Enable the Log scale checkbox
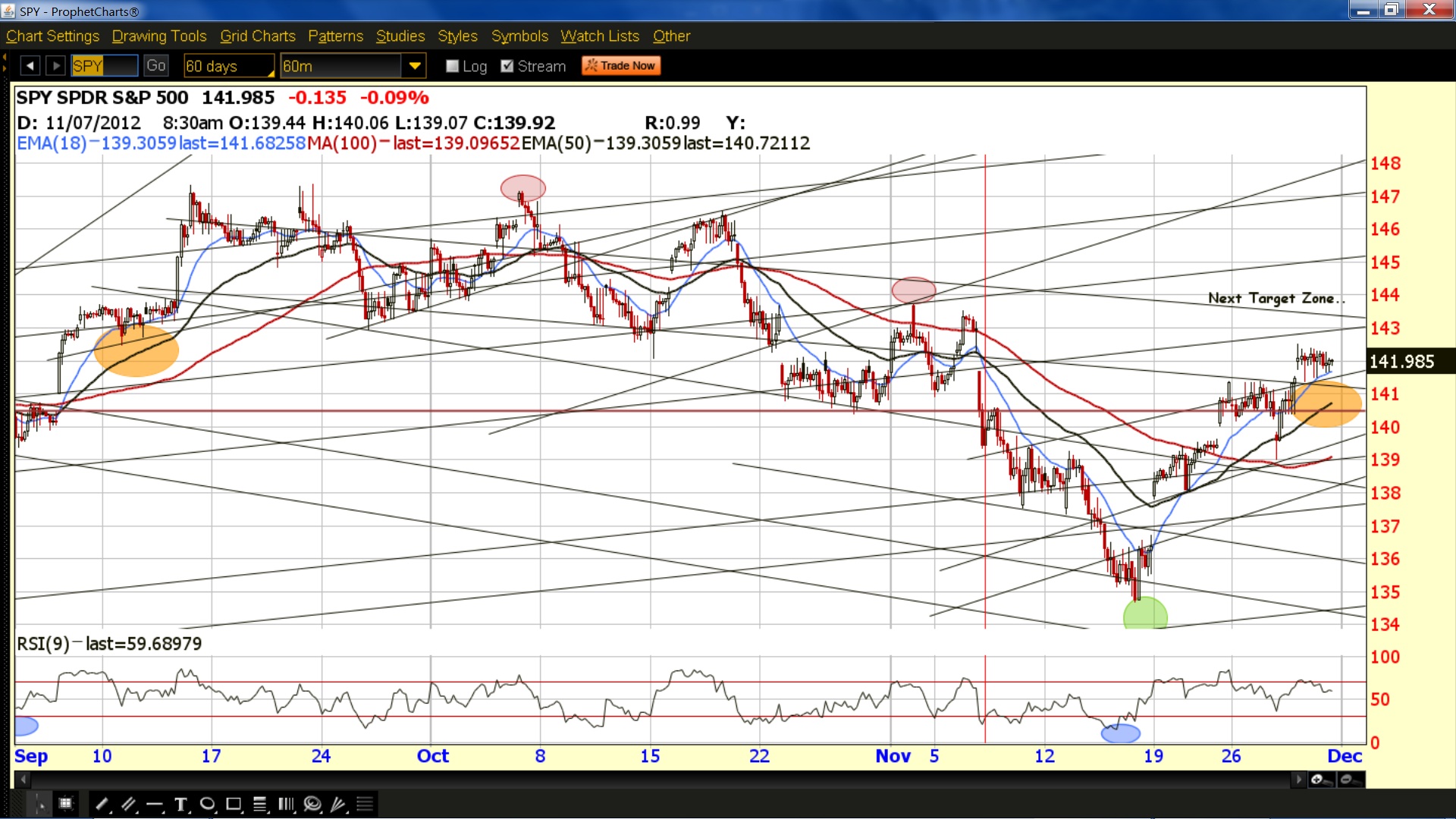This screenshot has height=819, width=1456. 453,66
